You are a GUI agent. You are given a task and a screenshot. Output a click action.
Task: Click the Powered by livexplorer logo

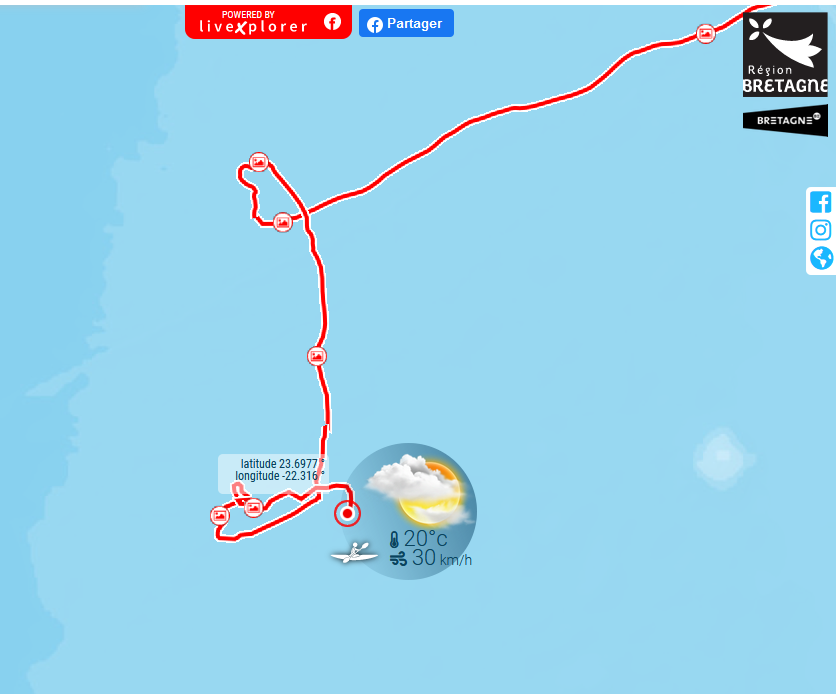253,22
